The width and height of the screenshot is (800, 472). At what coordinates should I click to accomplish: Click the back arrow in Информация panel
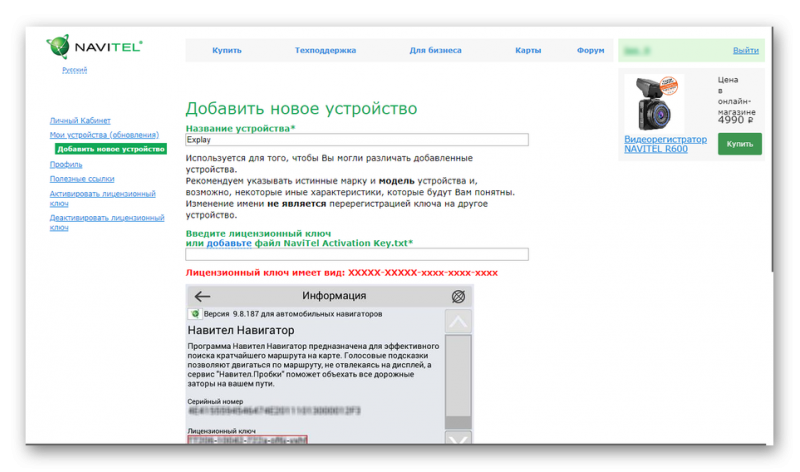tap(203, 296)
